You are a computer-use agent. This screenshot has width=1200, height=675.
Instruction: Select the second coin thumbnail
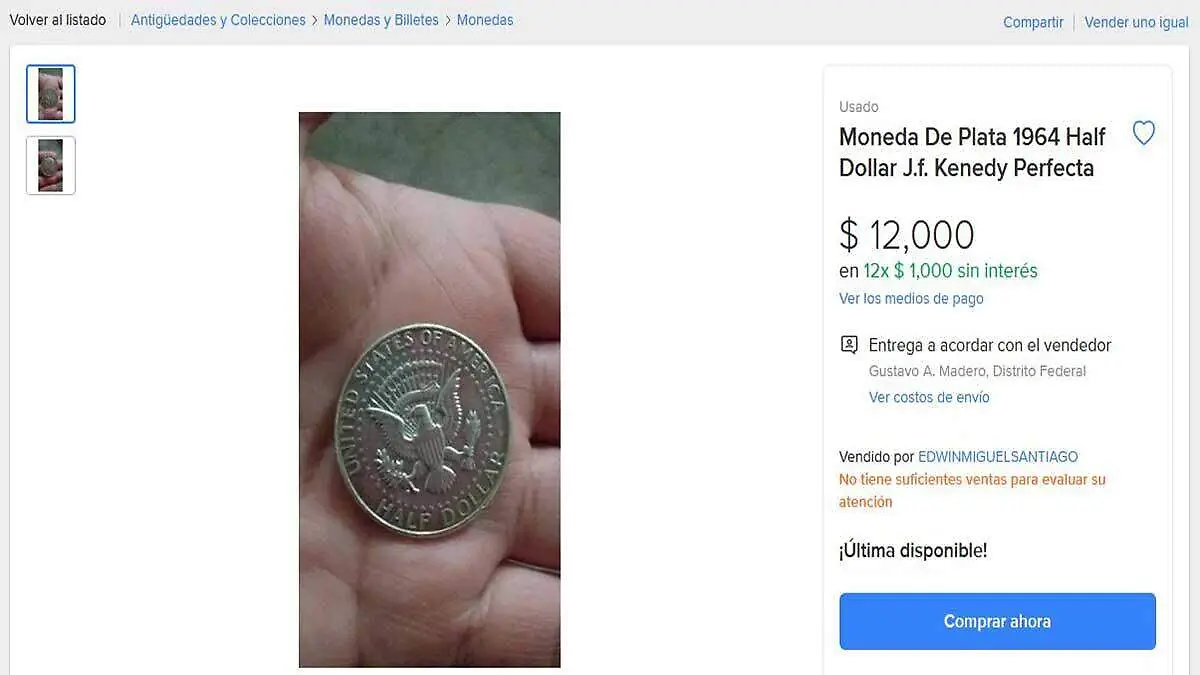[51, 165]
